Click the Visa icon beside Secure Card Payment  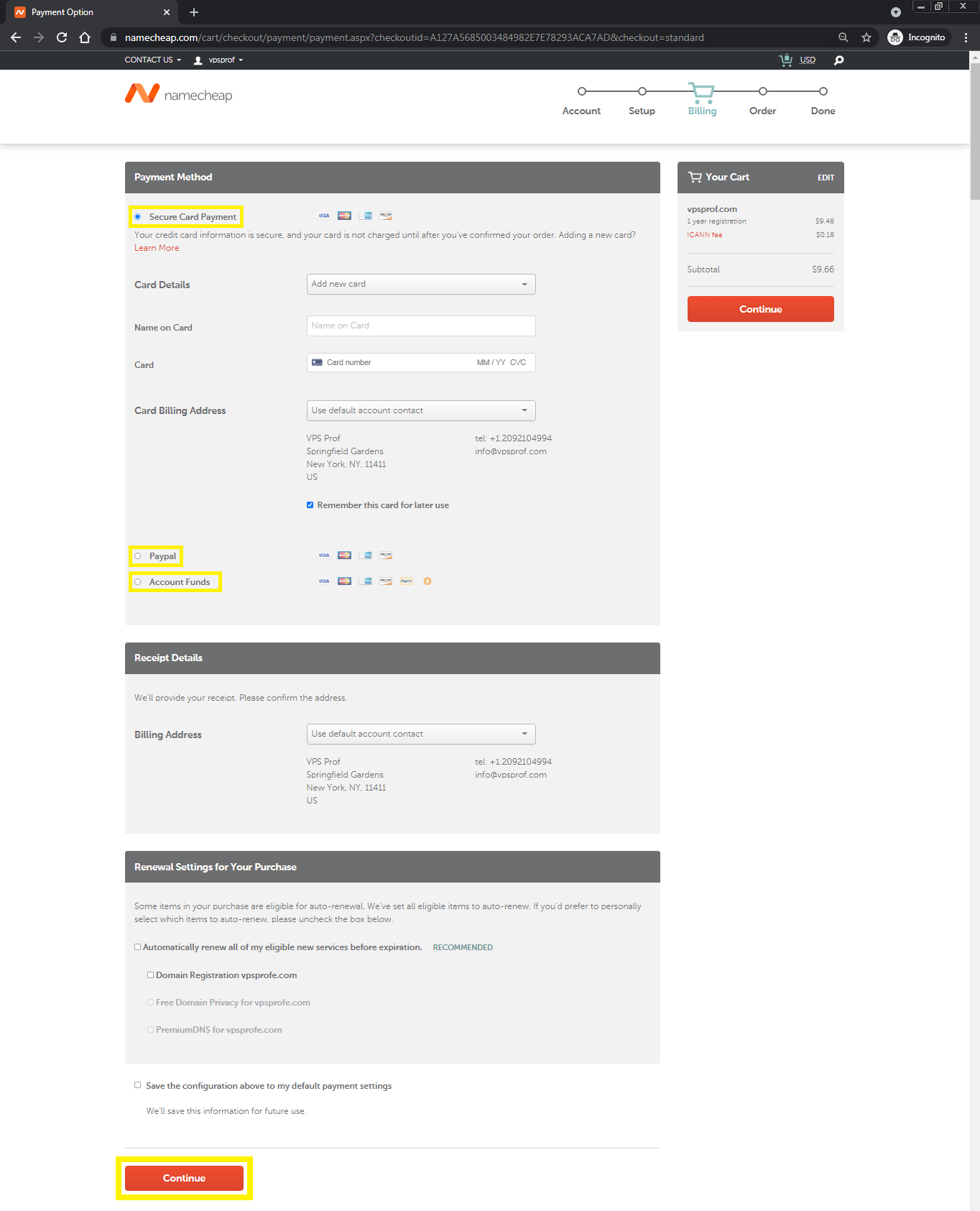click(324, 216)
